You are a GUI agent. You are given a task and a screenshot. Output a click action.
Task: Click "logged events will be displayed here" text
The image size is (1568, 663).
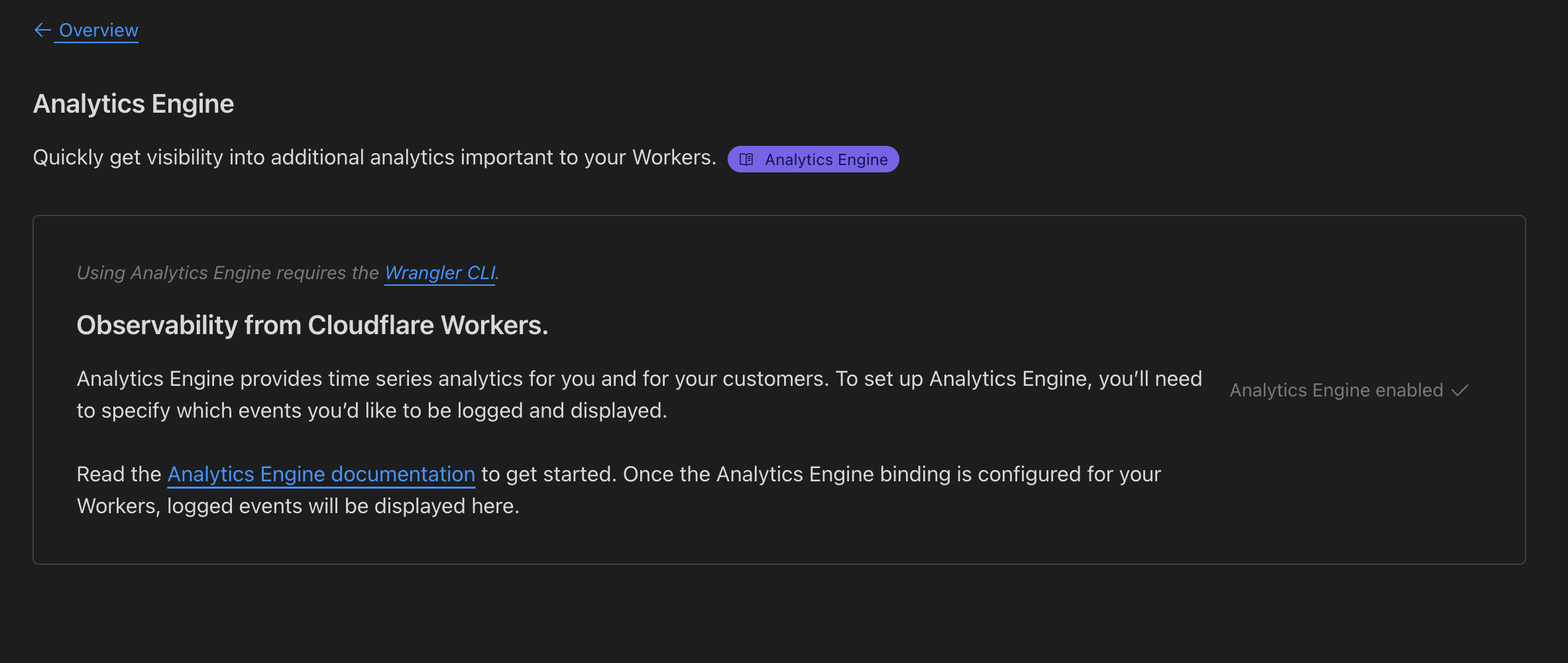pyautogui.click(x=343, y=506)
